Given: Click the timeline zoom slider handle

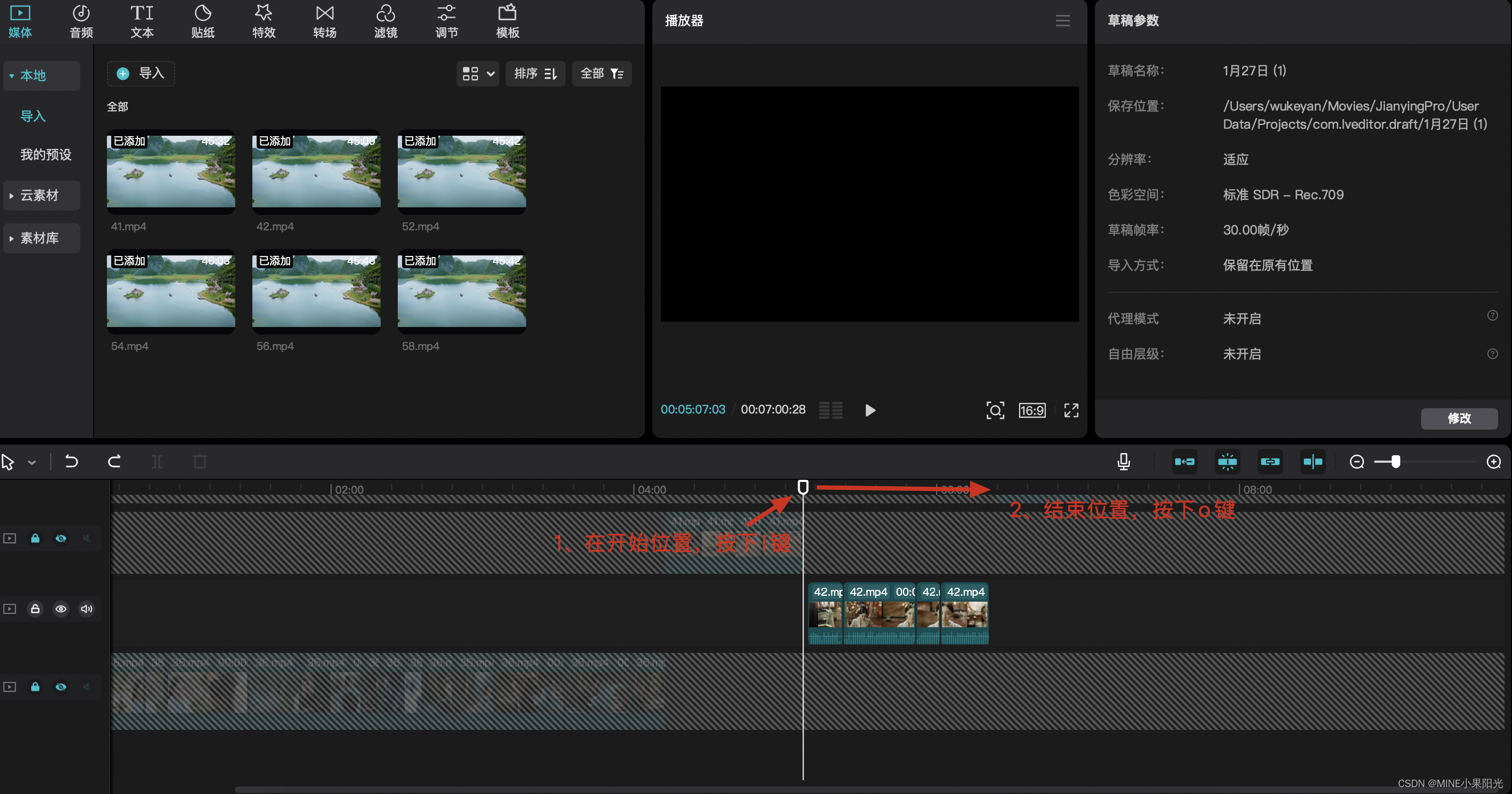Looking at the screenshot, I should point(1396,462).
